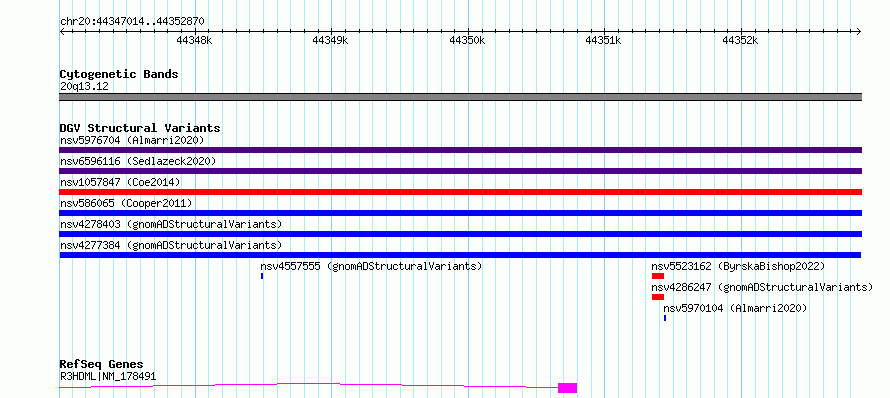The height and width of the screenshot is (398, 890).
Task: Select the magenta exon block of R3HDML
Action: click(568, 388)
